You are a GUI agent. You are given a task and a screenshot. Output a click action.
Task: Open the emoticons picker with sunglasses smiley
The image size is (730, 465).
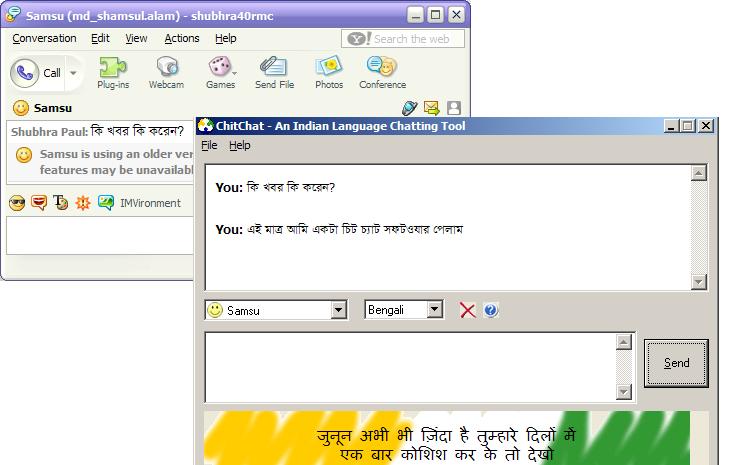pyautogui.click(x=17, y=203)
